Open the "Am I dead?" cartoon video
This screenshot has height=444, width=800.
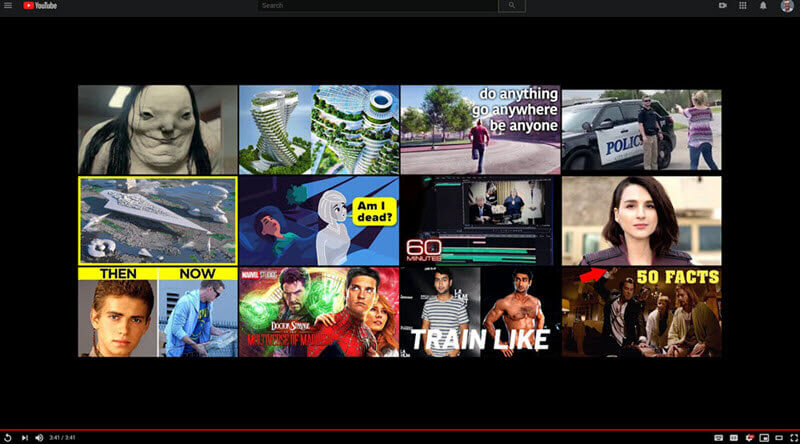319,220
